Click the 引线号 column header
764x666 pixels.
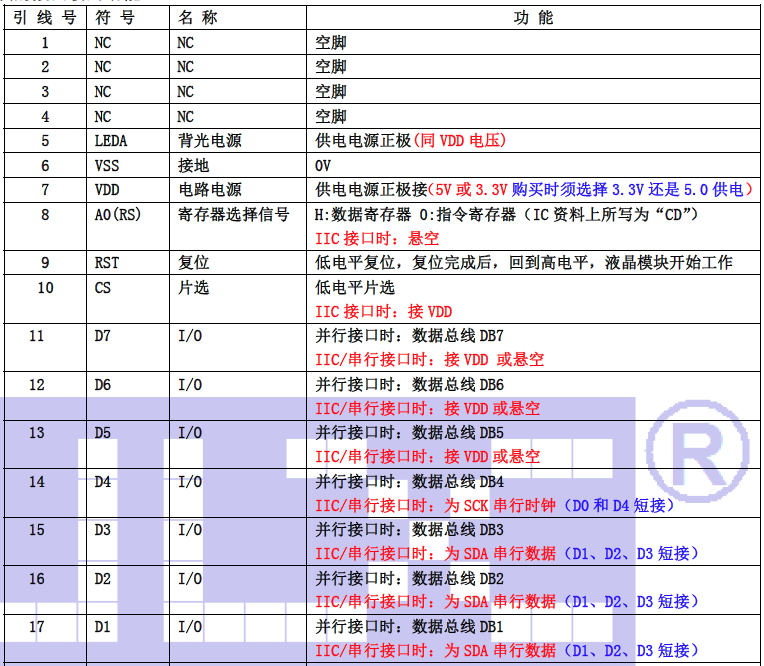(44, 18)
